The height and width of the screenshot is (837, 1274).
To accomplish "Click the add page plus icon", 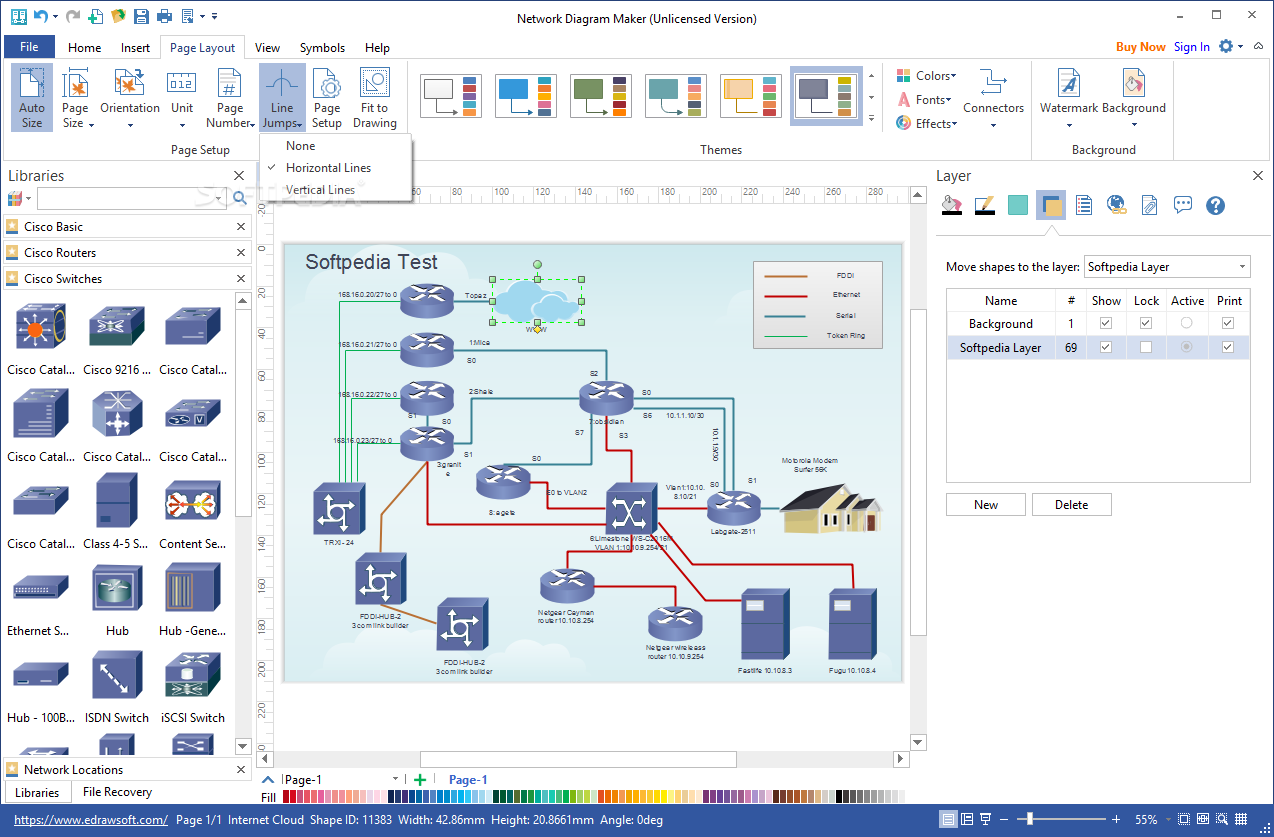I will (x=420, y=780).
